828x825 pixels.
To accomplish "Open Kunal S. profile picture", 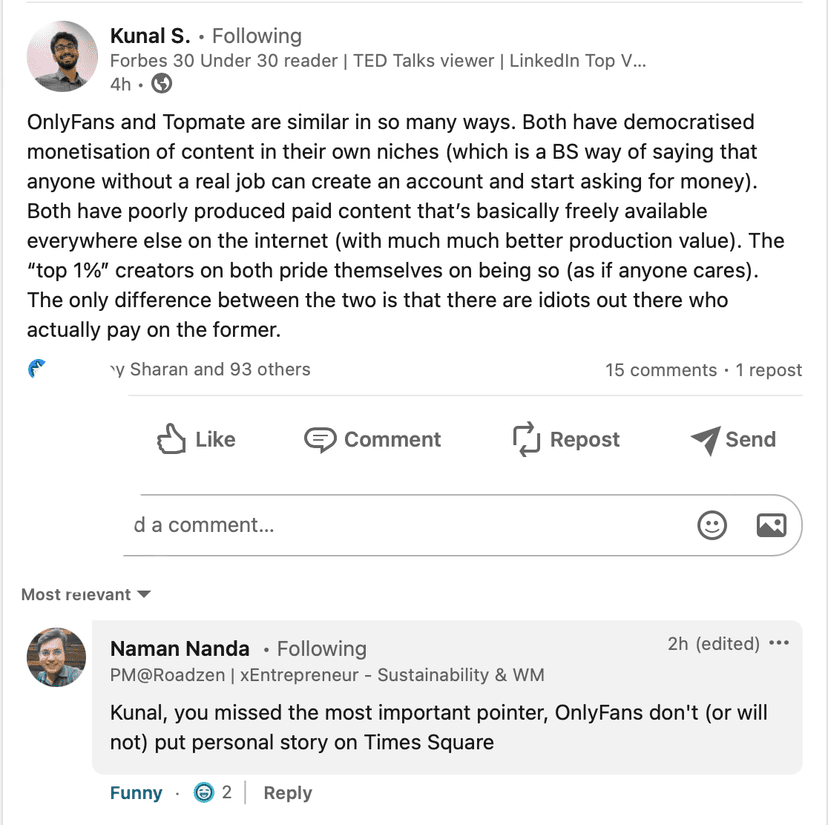I will point(62,56).
